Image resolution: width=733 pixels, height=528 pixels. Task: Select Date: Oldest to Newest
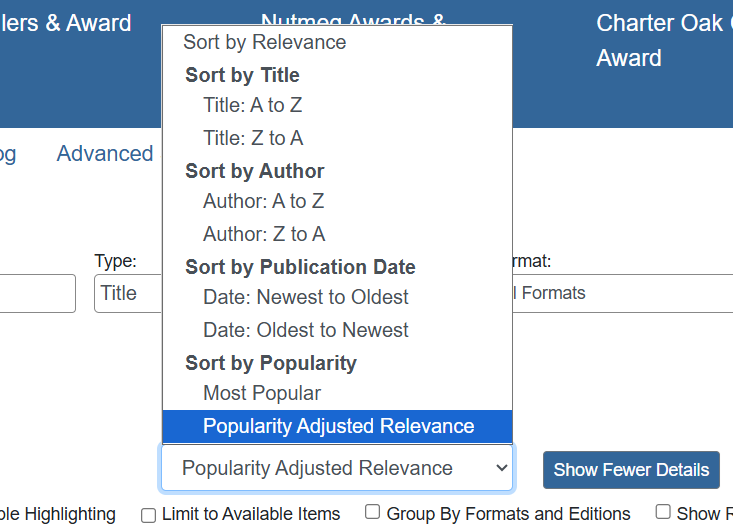pyautogui.click(x=305, y=330)
